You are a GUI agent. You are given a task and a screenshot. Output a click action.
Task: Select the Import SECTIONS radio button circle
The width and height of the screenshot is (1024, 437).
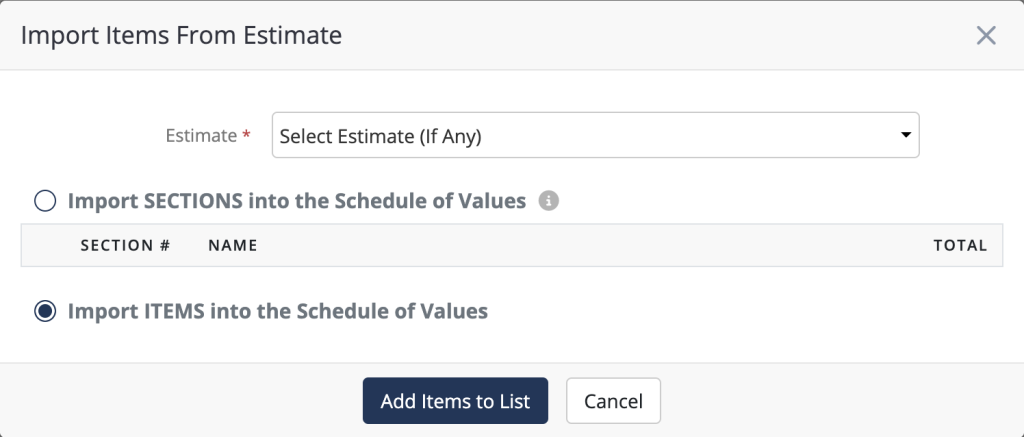pyautogui.click(x=45, y=201)
